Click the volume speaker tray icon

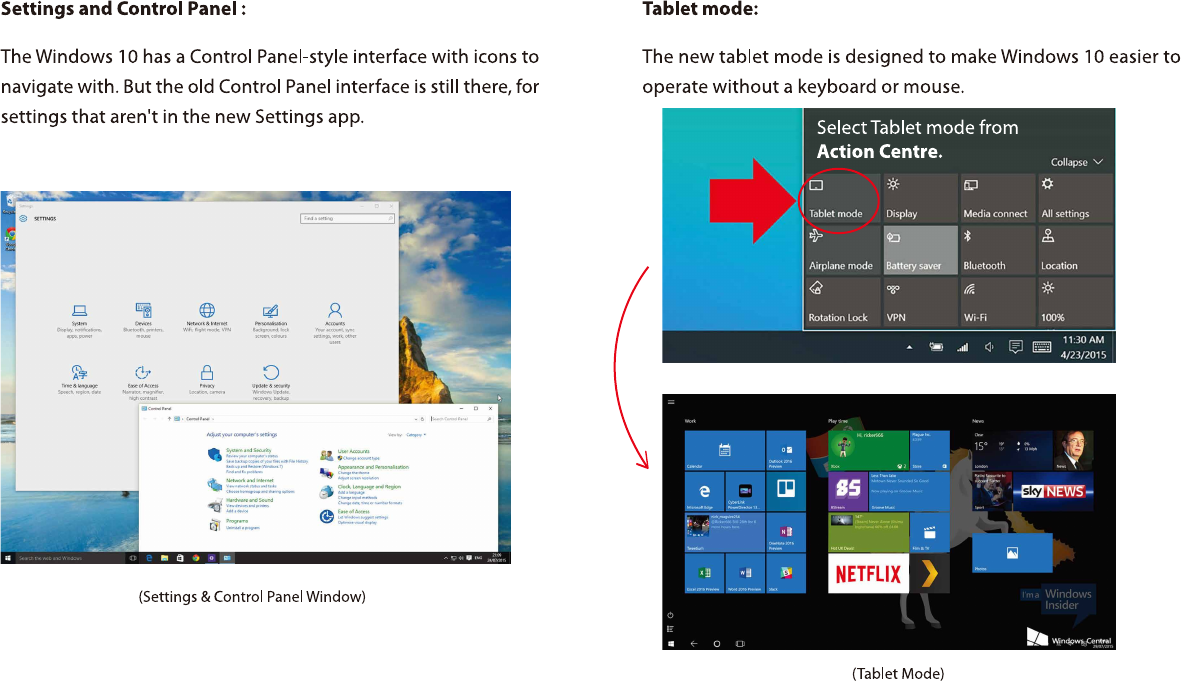[x=989, y=347]
